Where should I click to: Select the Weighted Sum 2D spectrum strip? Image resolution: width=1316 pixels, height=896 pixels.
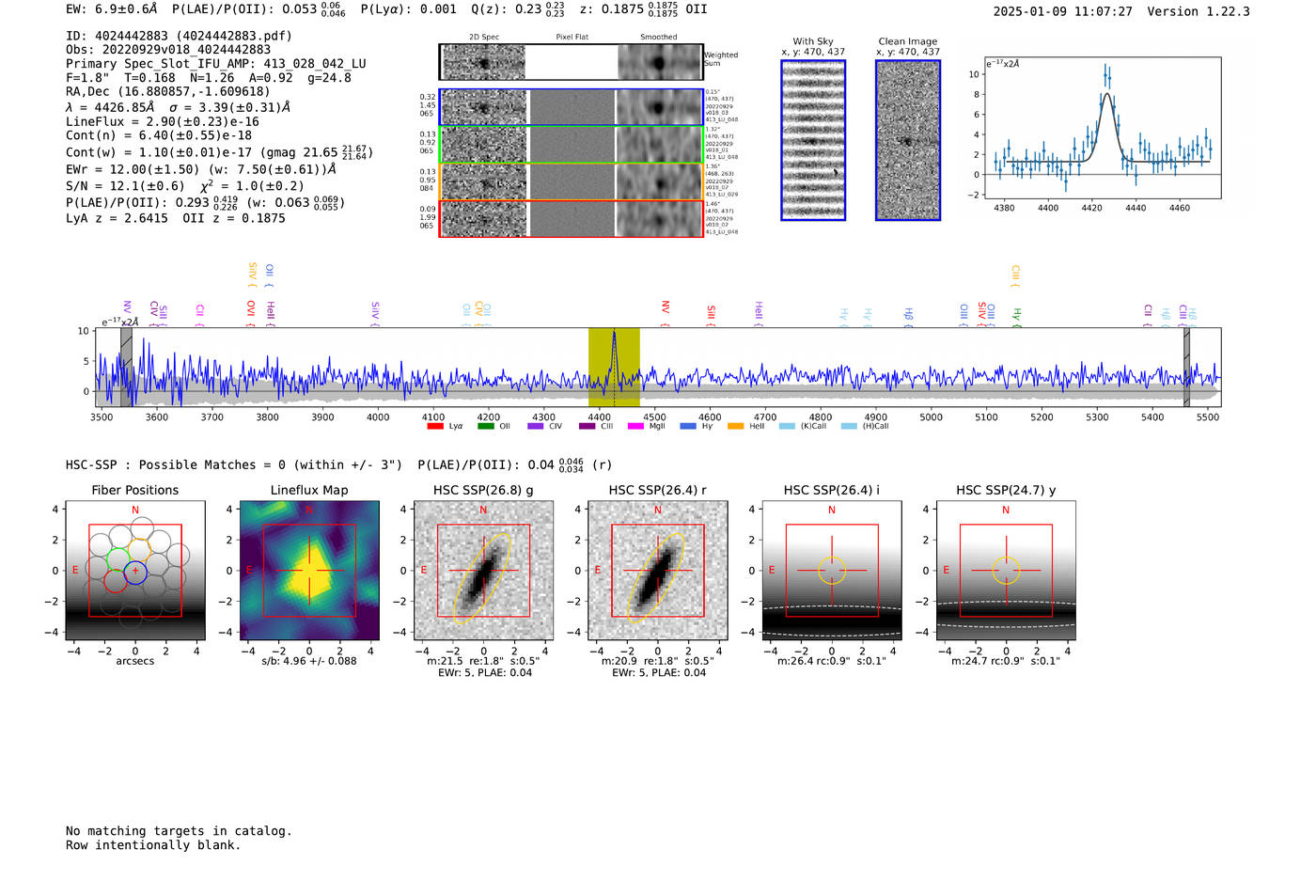click(572, 63)
